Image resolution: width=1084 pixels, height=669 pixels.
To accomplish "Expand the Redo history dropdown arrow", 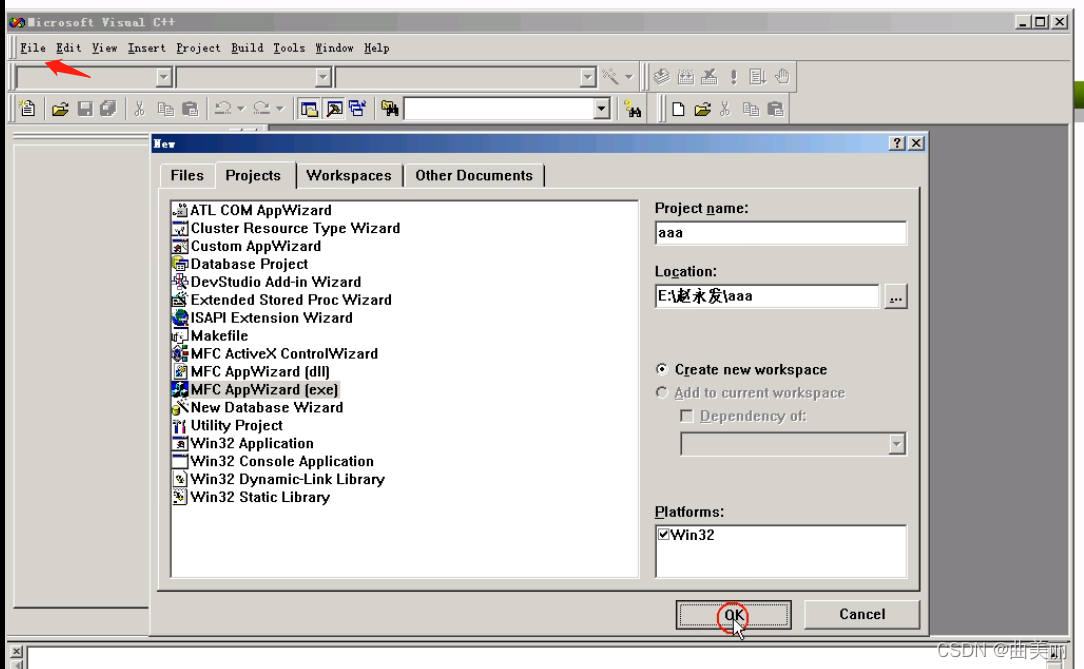I will pos(279,109).
